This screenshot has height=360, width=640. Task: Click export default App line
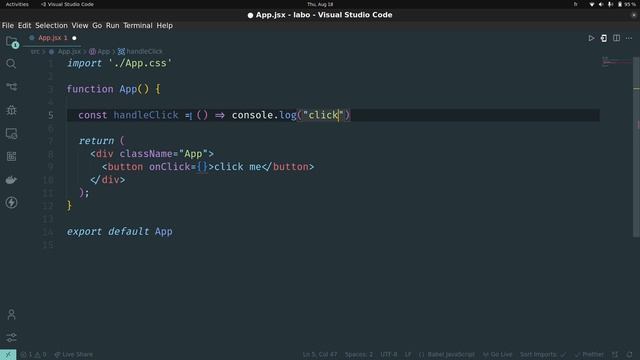point(119,231)
